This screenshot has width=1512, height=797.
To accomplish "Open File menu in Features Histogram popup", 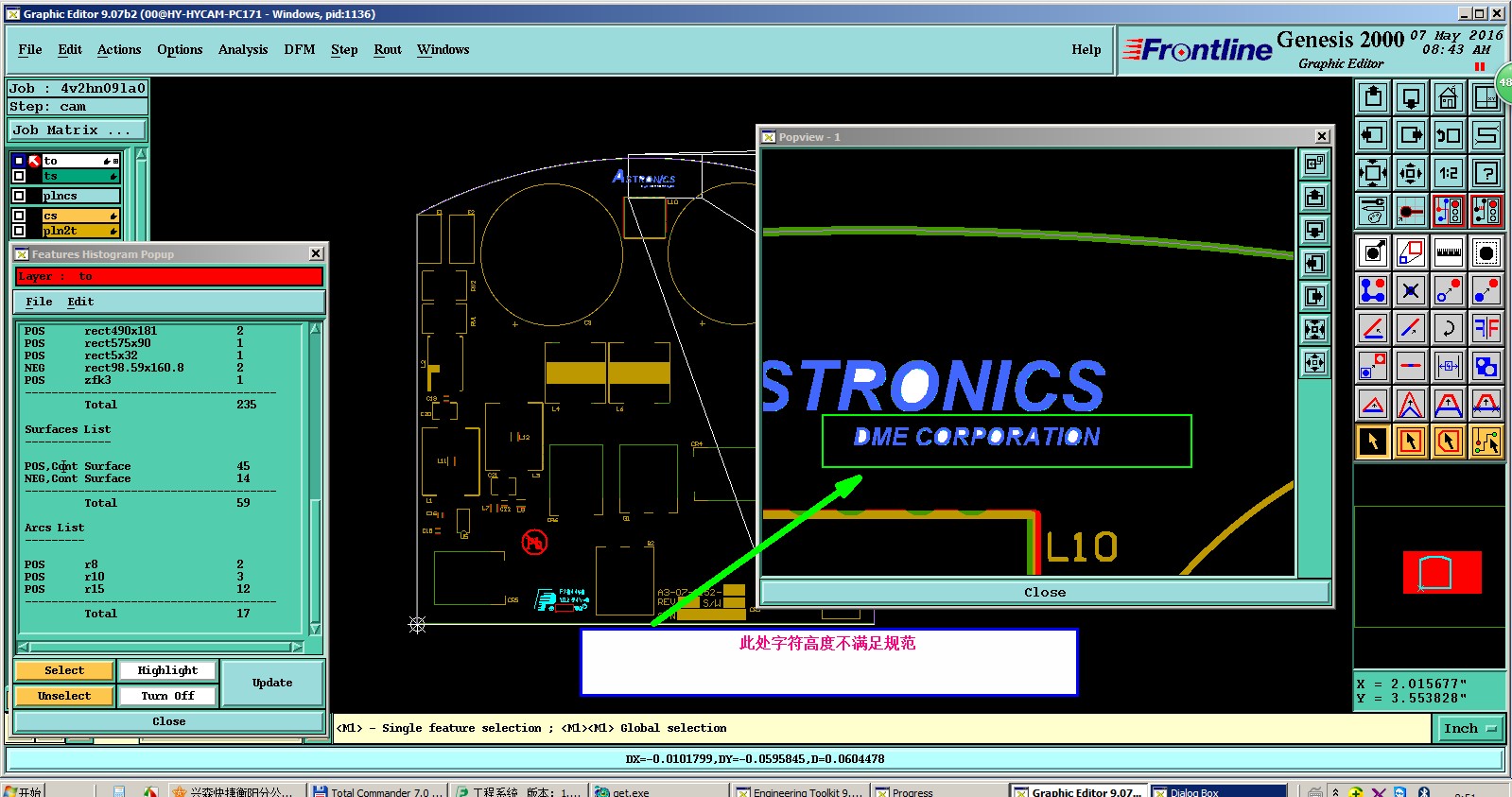I will (39, 302).
